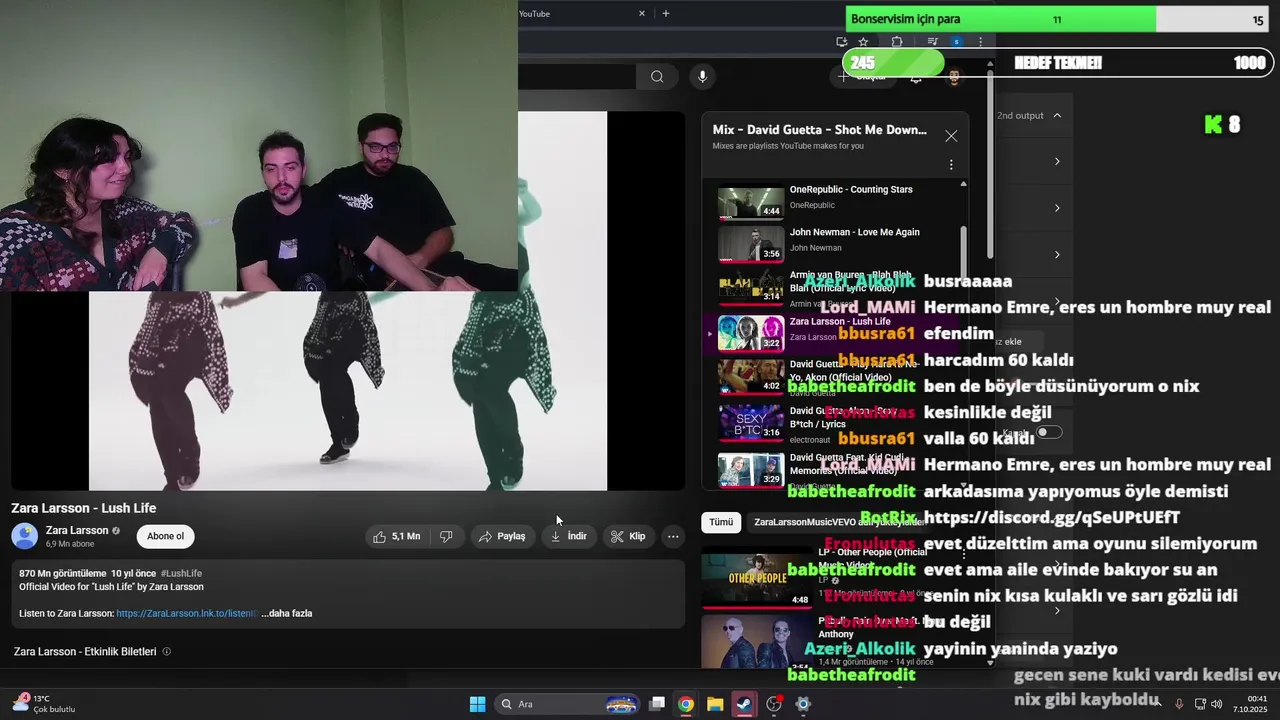Open Chrome profile avatar in toolbar
Image resolution: width=1280 pixels, height=720 pixels.
[956, 42]
